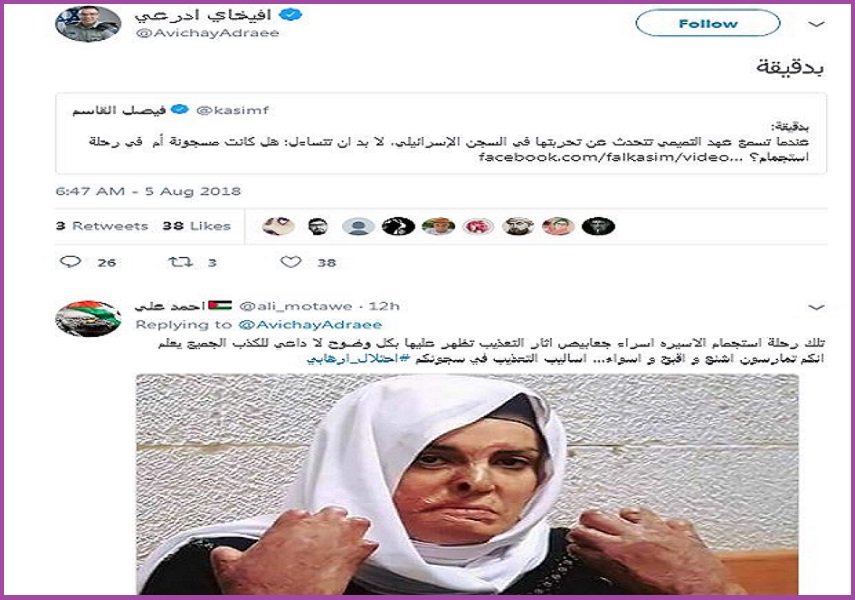View the 38 Likes list
Screen dimensions: 855x600
pyautogui.click(x=196, y=226)
